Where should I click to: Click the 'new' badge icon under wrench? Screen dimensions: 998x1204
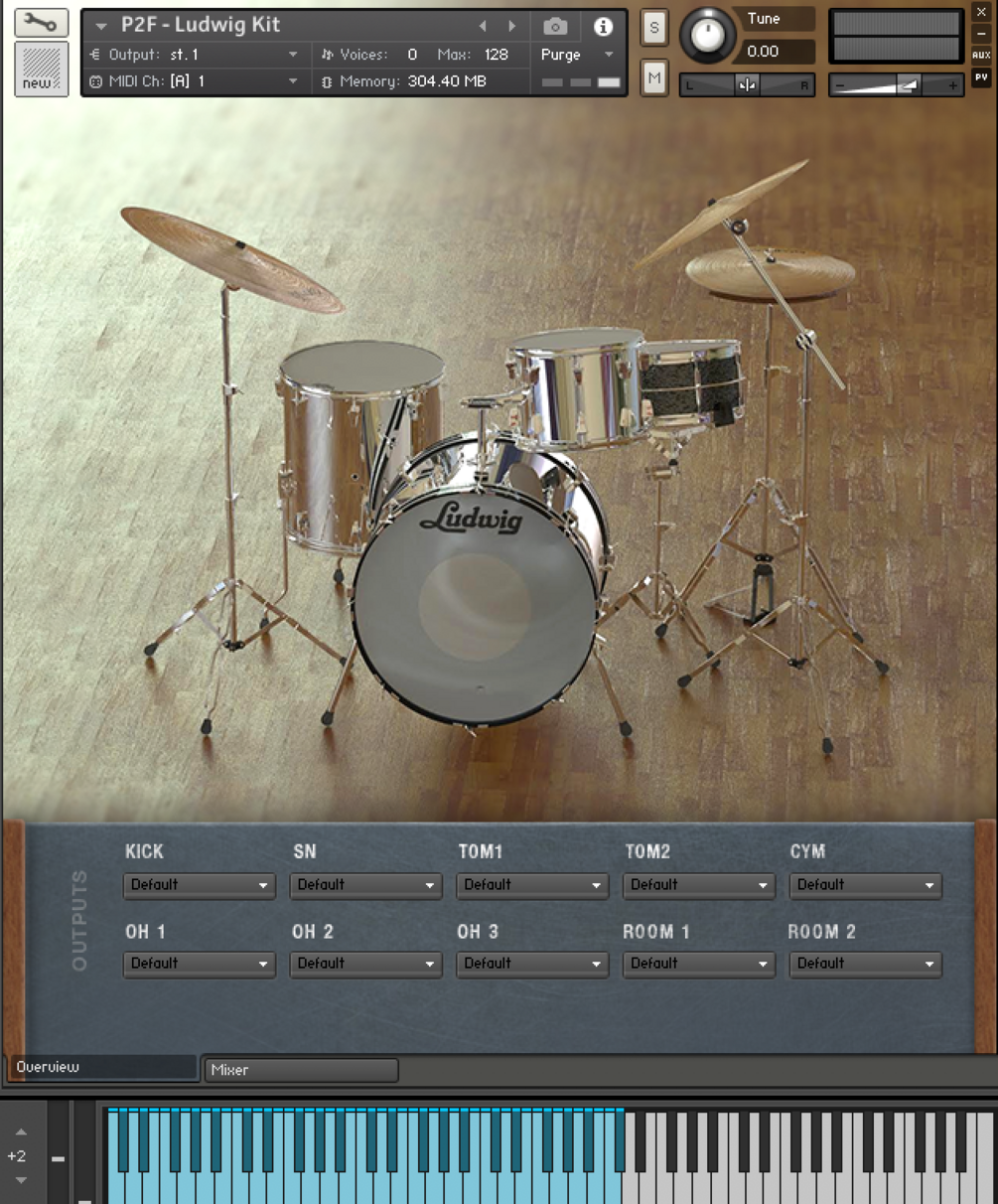[41, 70]
